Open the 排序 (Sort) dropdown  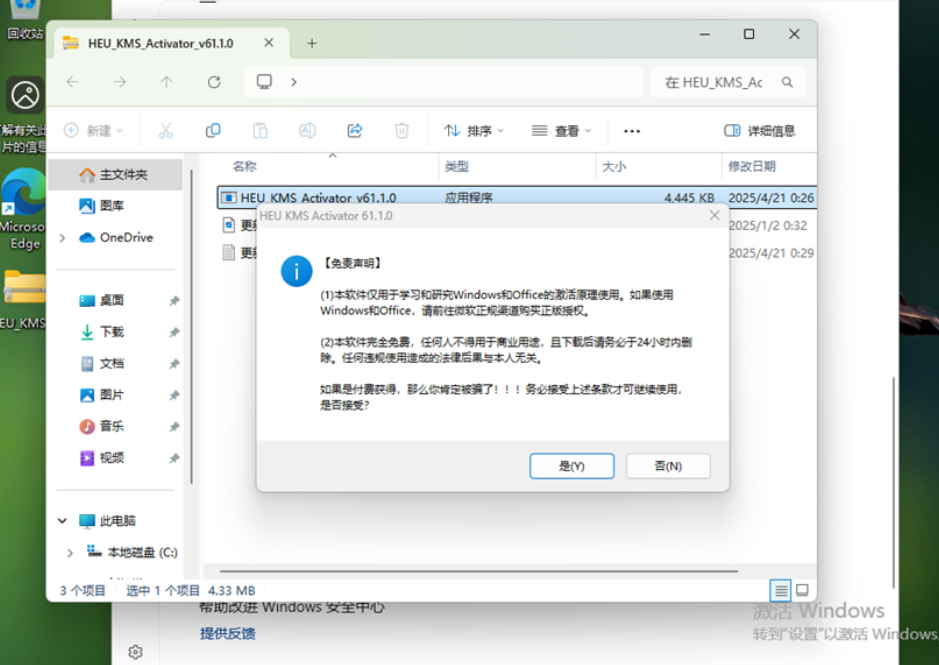click(x=474, y=131)
